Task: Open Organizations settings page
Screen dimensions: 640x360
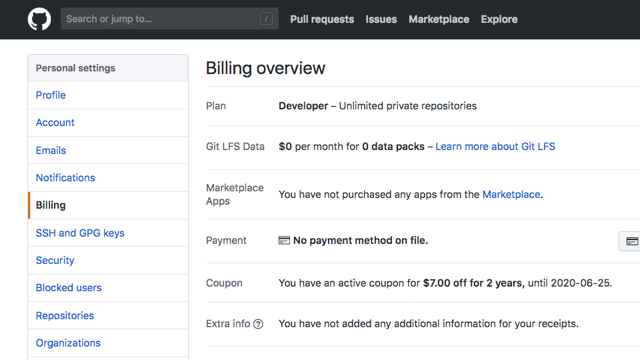Action: click(108, 343)
